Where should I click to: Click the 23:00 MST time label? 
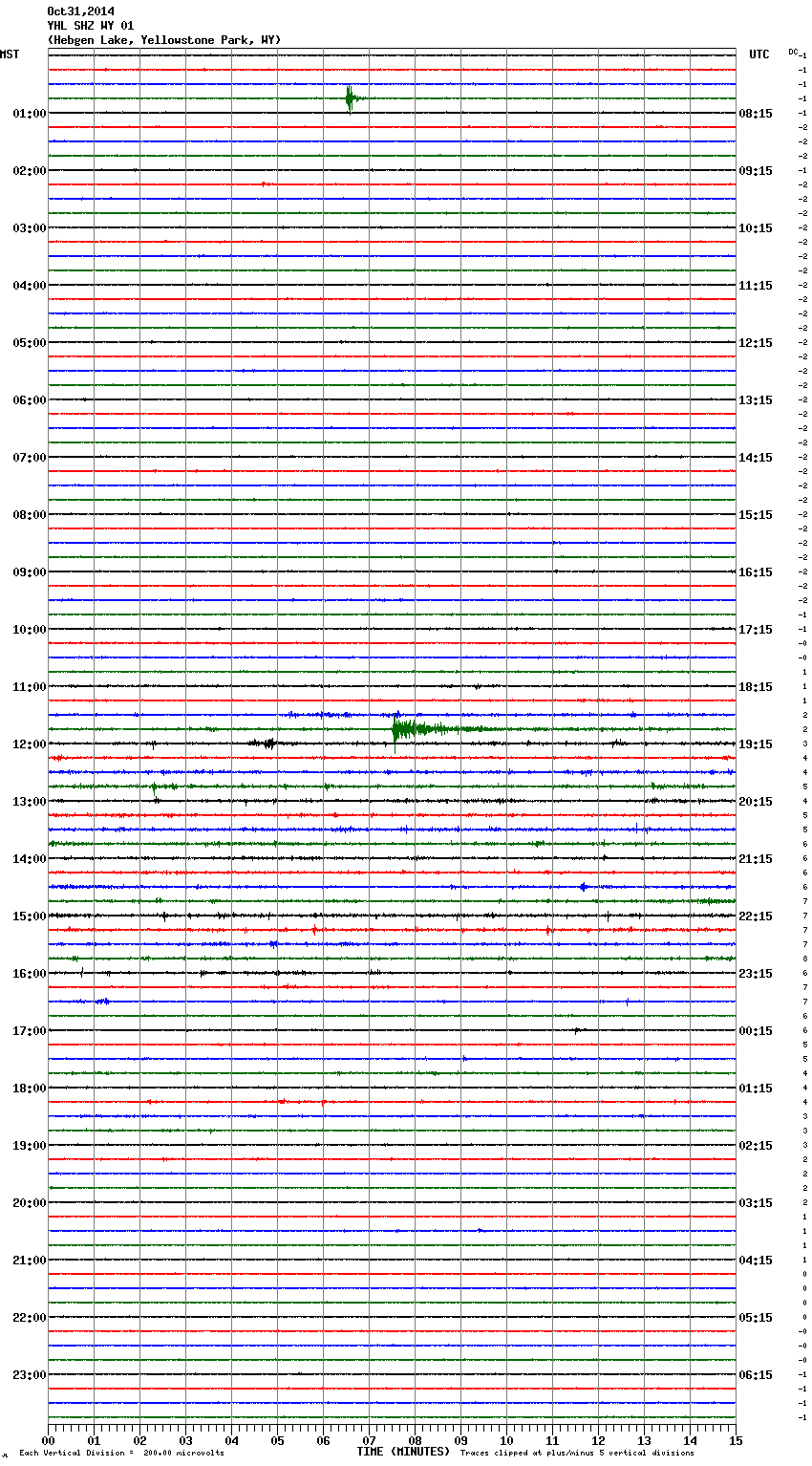point(30,1375)
